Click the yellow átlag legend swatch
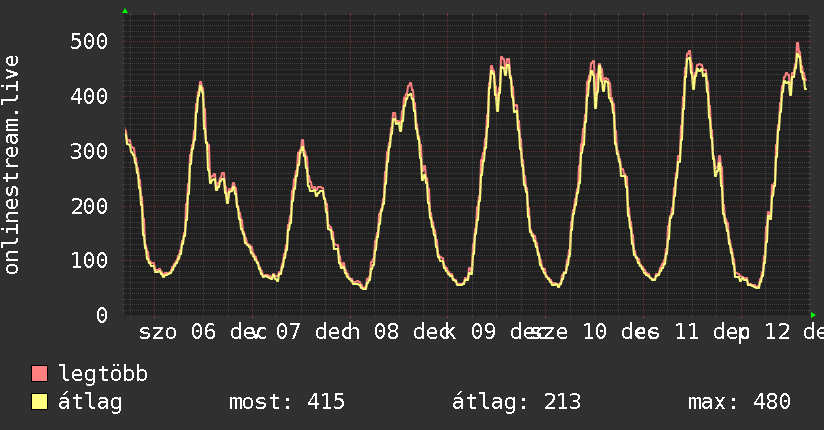The height and width of the screenshot is (430, 824). [39, 402]
